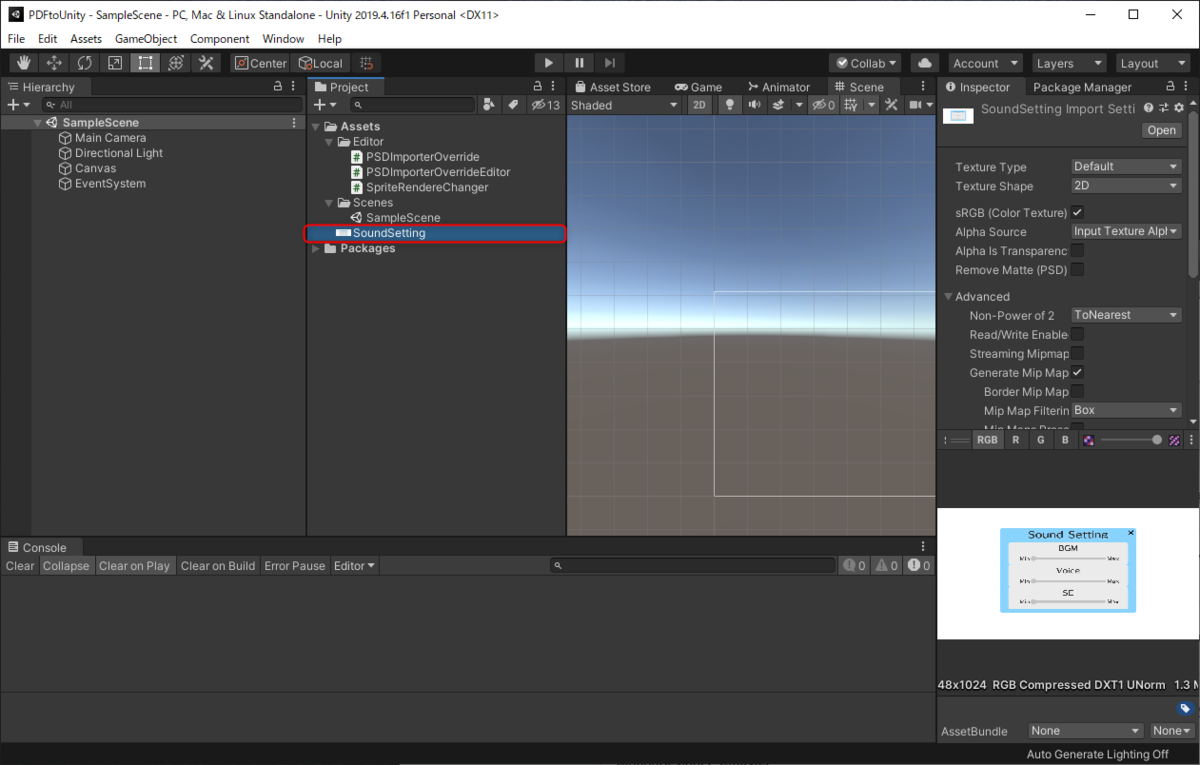Open Inspector help icon for SoundSetting
Viewport: 1200px width, 765px height.
click(x=1149, y=108)
